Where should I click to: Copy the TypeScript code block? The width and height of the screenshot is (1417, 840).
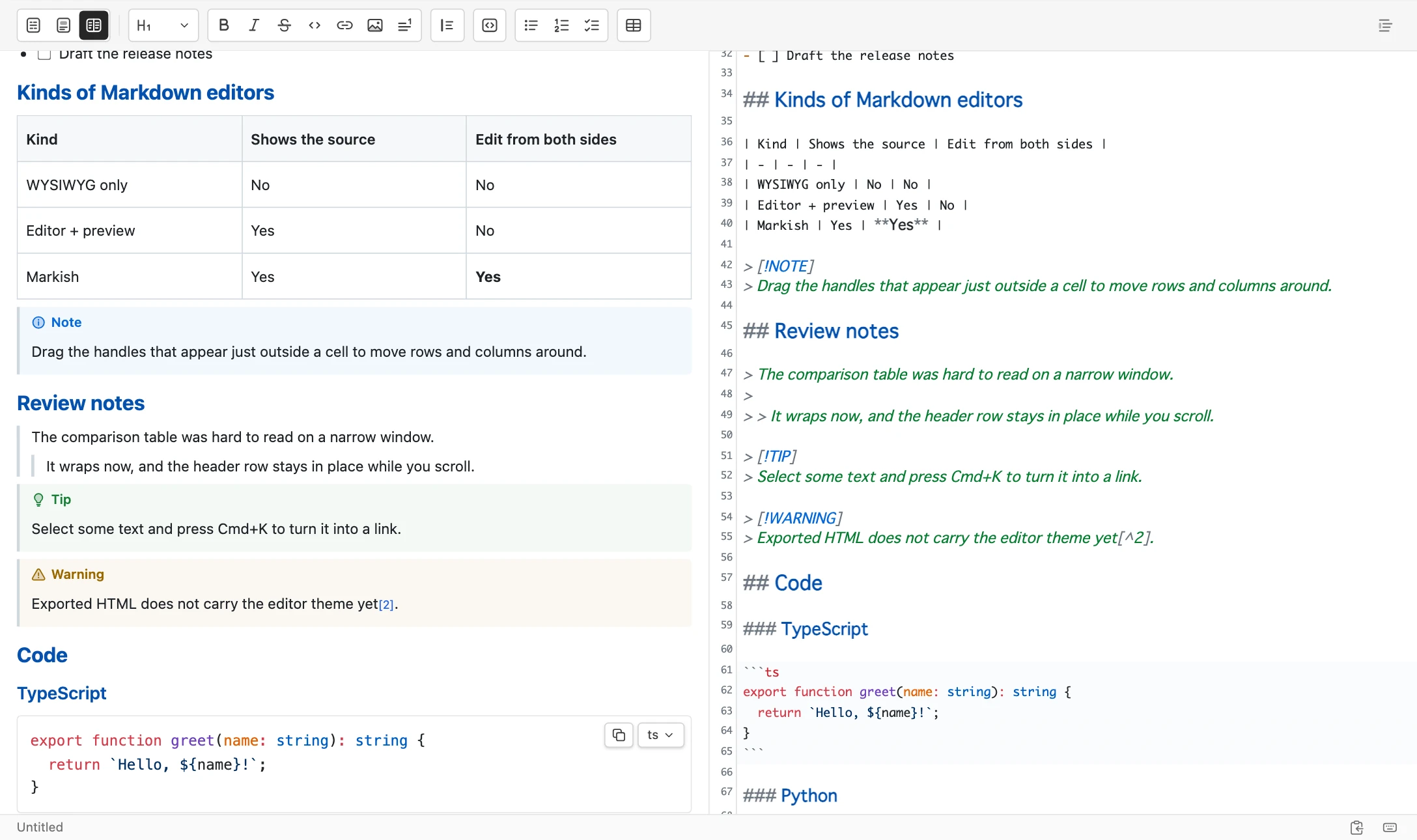click(619, 735)
